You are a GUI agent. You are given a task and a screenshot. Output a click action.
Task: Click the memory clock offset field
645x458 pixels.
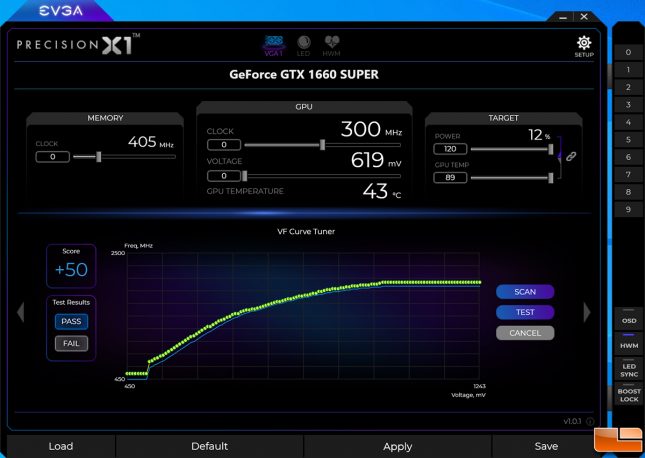tap(53, 157)
